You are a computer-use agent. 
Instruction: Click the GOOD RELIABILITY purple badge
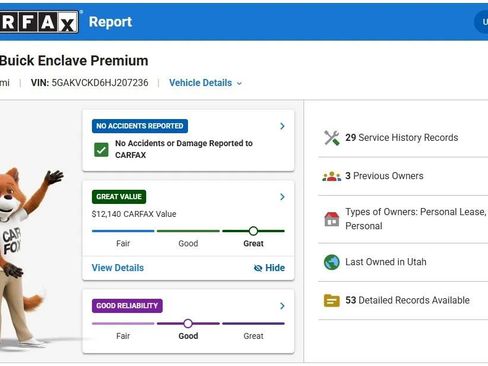click(127, 306)
